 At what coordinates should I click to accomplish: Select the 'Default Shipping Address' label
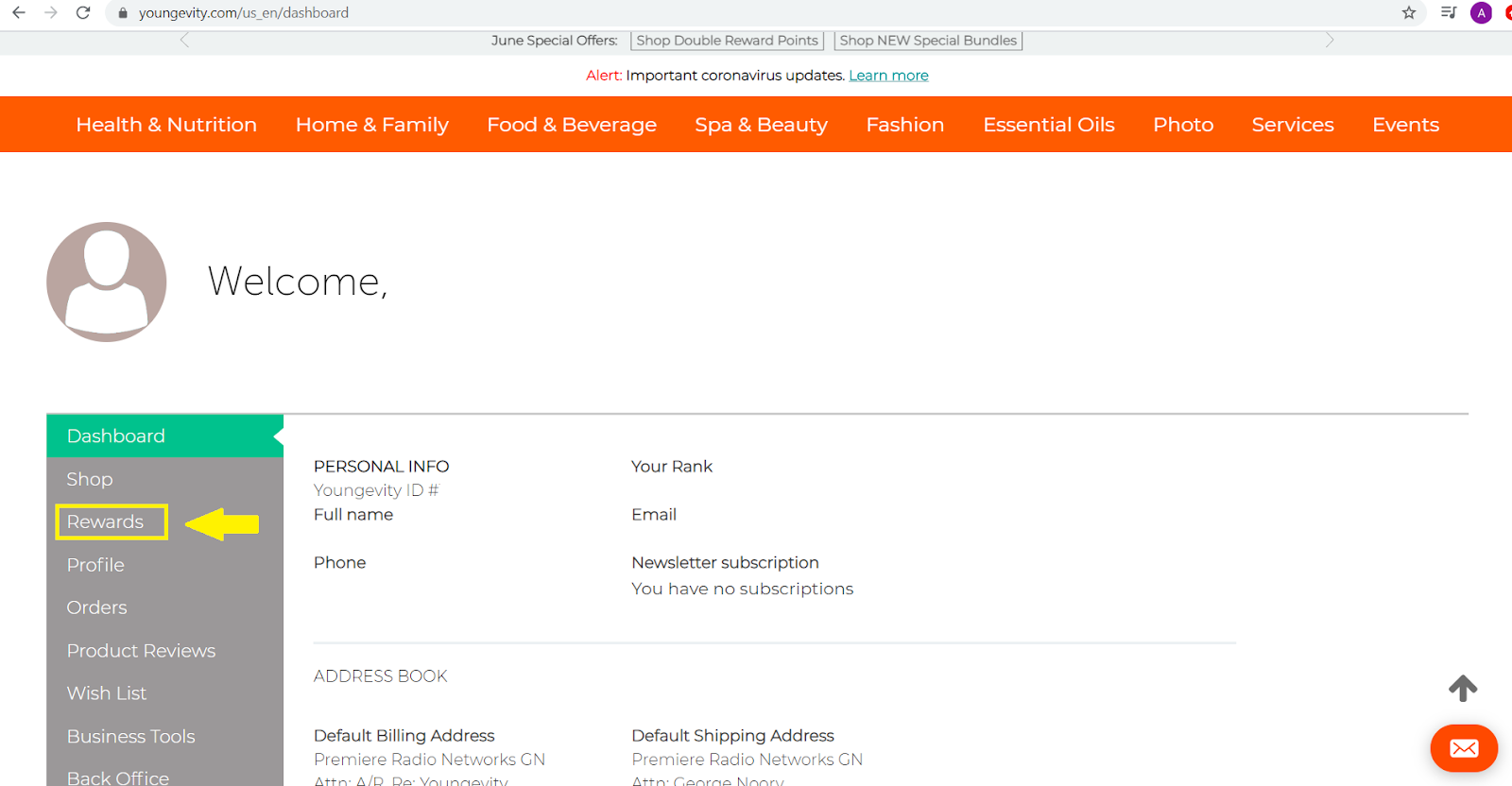732,736
